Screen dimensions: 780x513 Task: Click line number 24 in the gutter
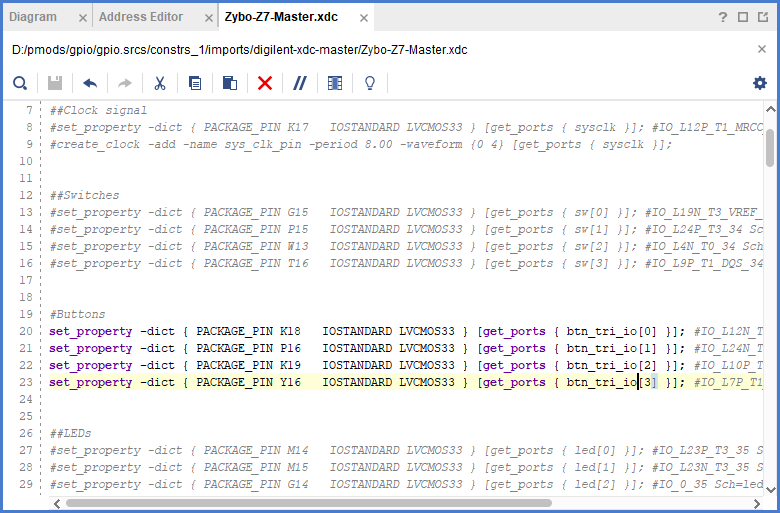[x=26, y=399]
